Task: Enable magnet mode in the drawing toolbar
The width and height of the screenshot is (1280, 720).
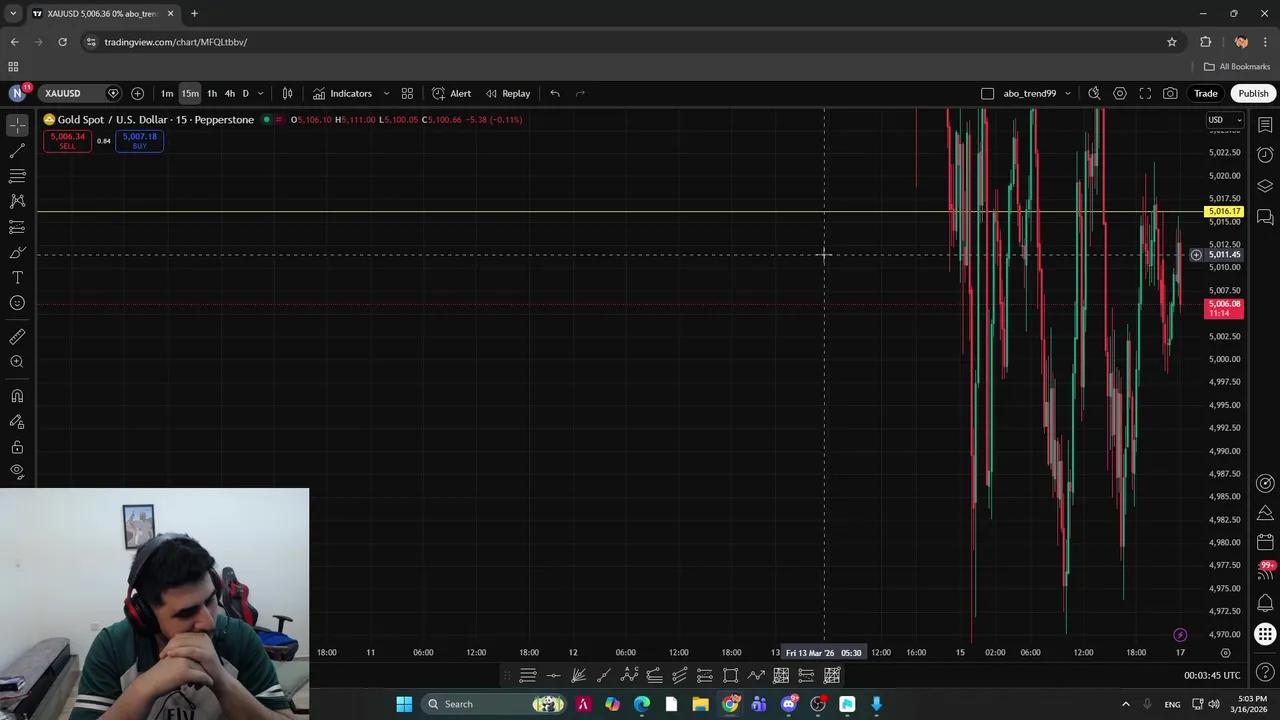Action: click(17, 395)
